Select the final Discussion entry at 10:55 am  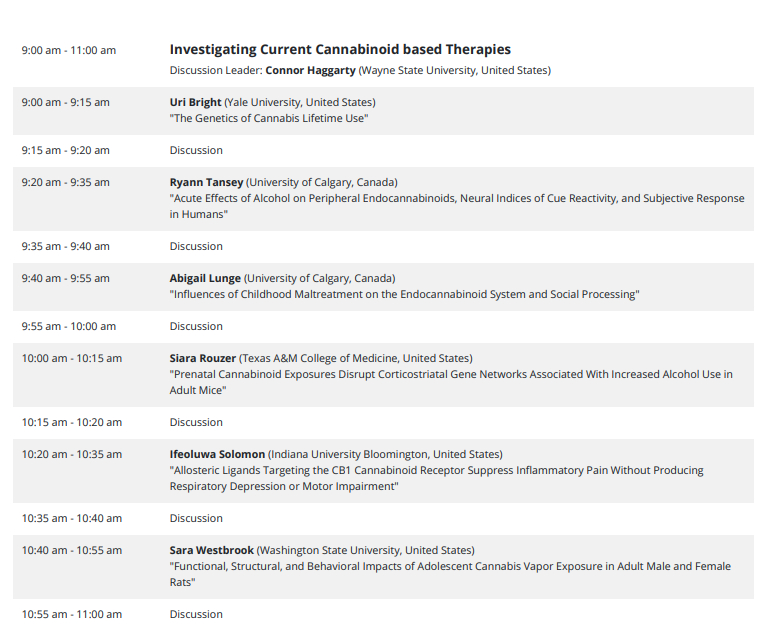coord(196,614)
